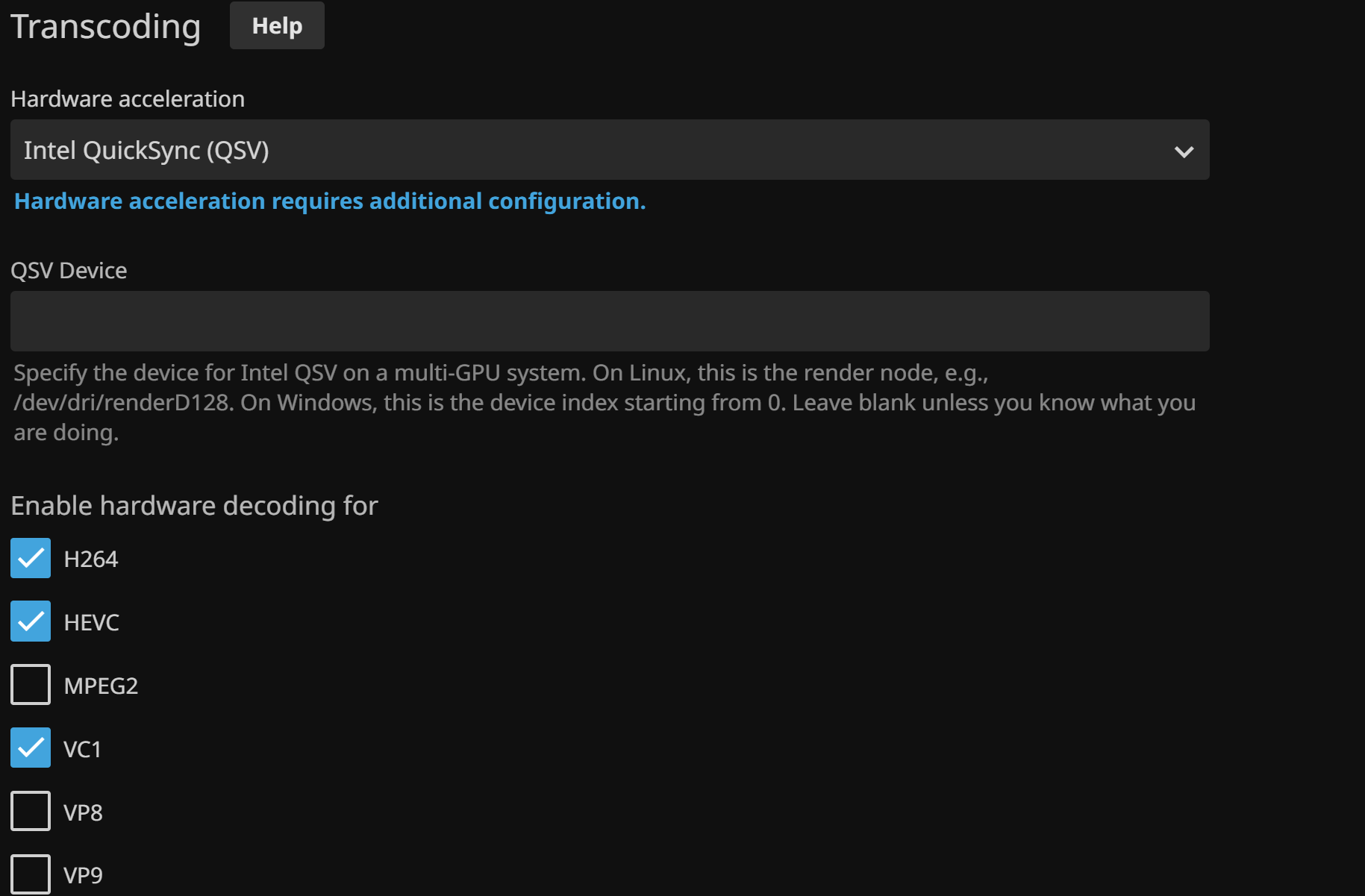Click the Hardware acceleration field label
Image resolution: width=1365 pixels, height=896 pixels.
128,99
